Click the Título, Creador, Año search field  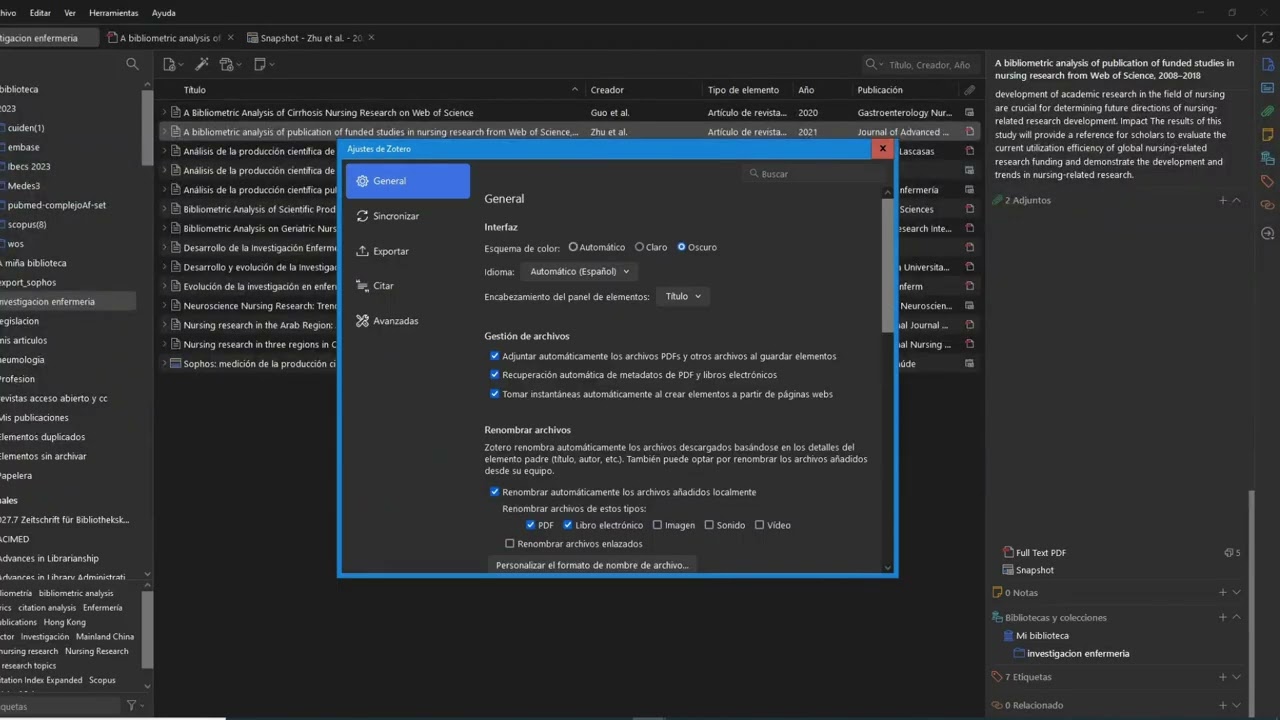[x=920, y=65]
